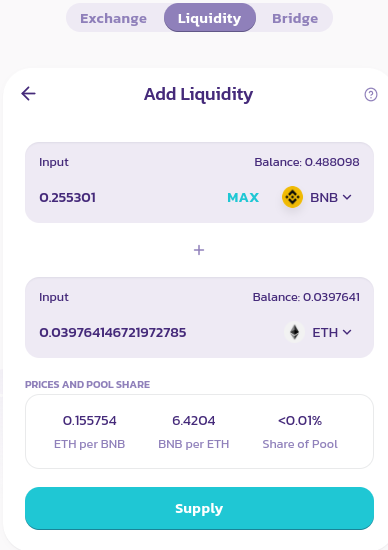Open BNB token selector label
388x550 pixels.
324,197
